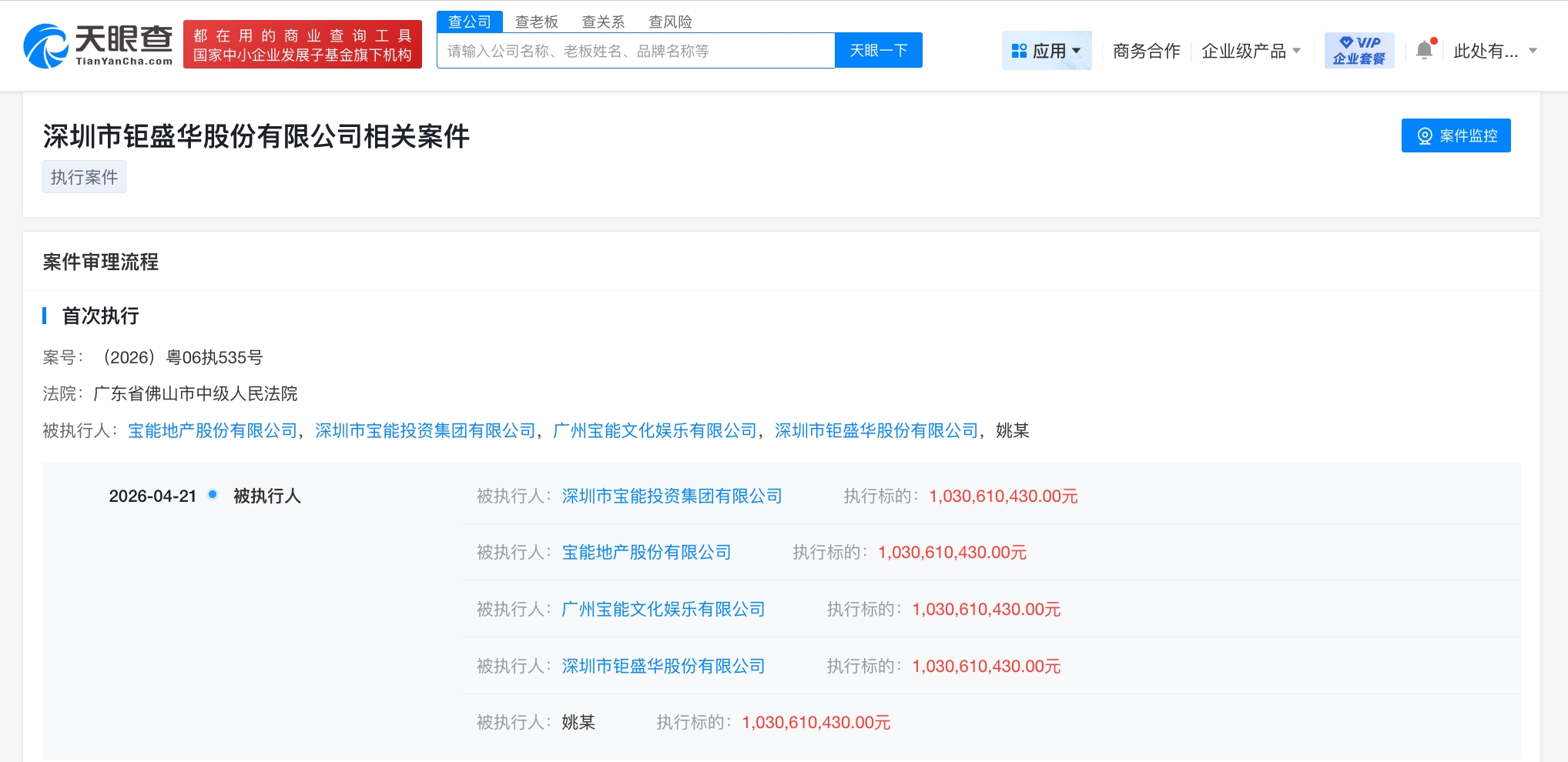Select the 查公司 search tab
The image size is (1568, 762).
coord(470,21)
